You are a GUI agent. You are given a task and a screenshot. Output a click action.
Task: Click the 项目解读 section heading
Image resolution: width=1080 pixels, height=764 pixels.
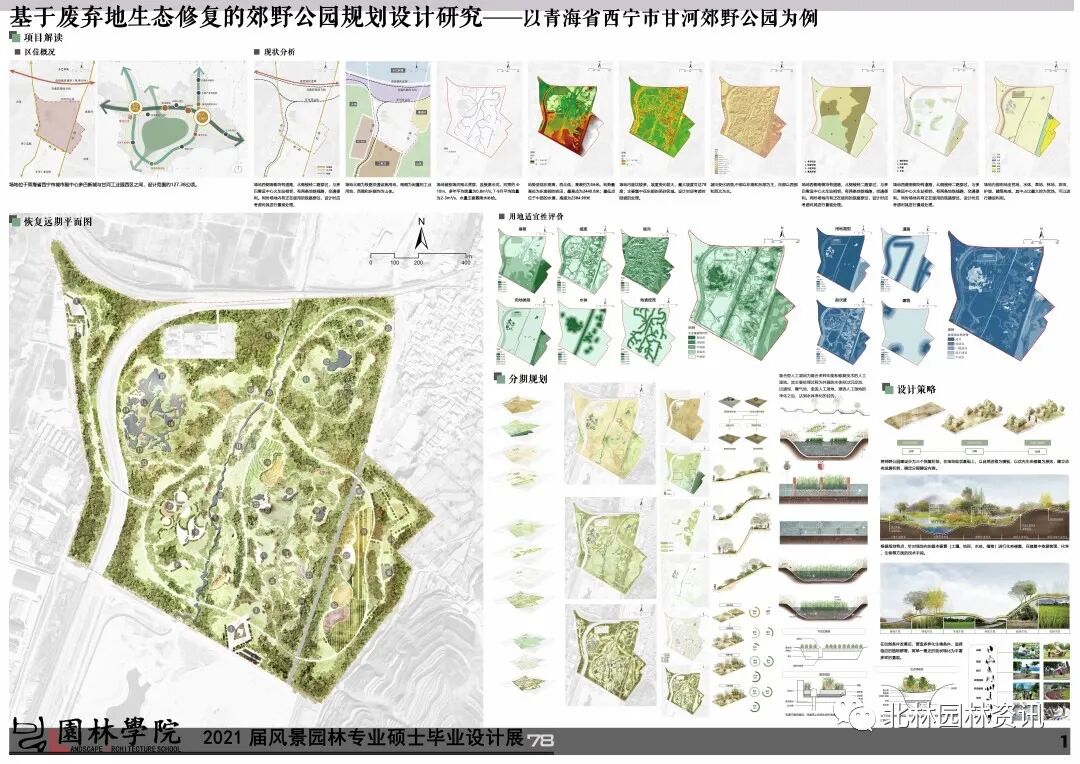(x=43, y=37)
